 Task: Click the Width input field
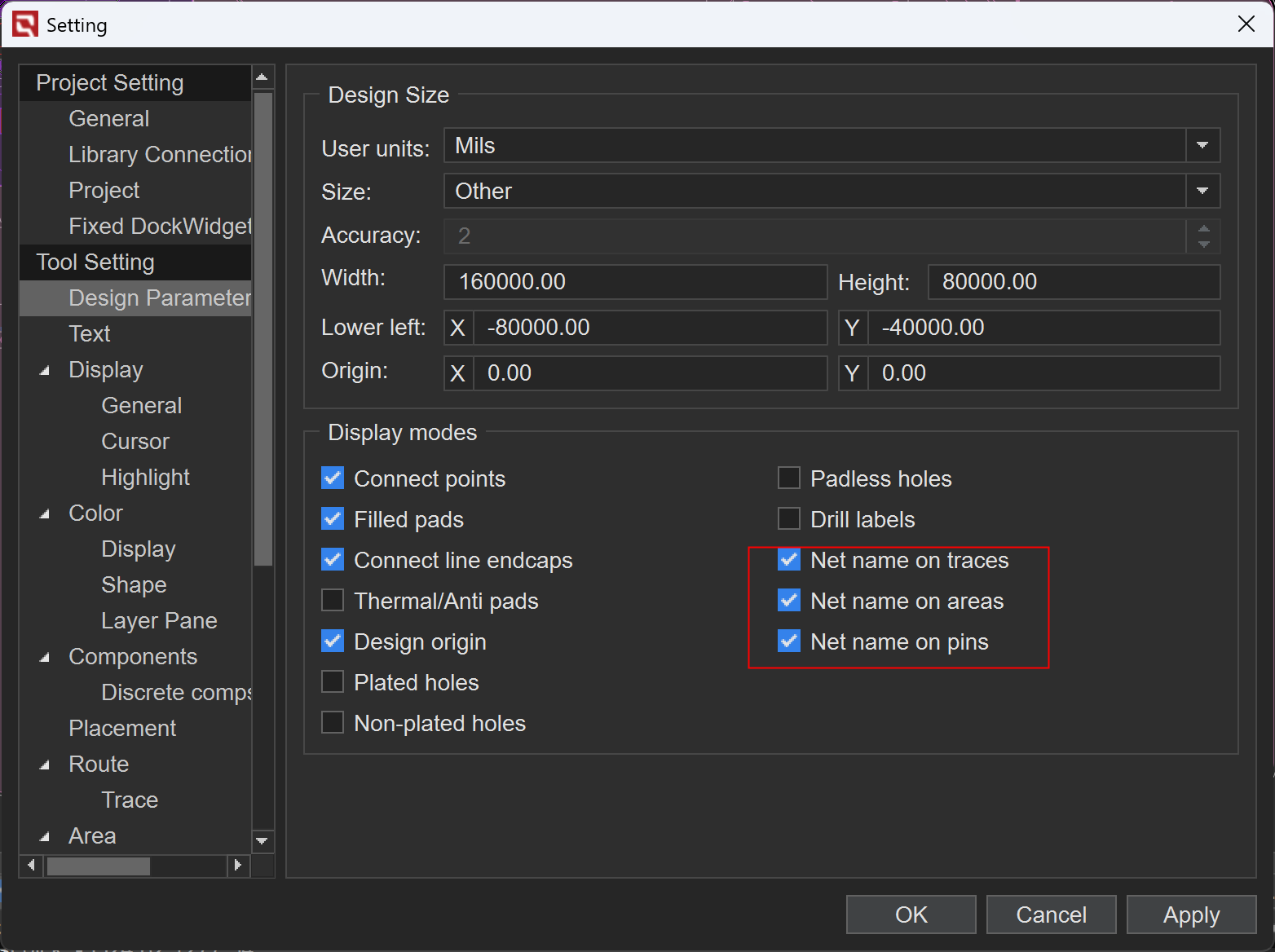tap(635, 282)
